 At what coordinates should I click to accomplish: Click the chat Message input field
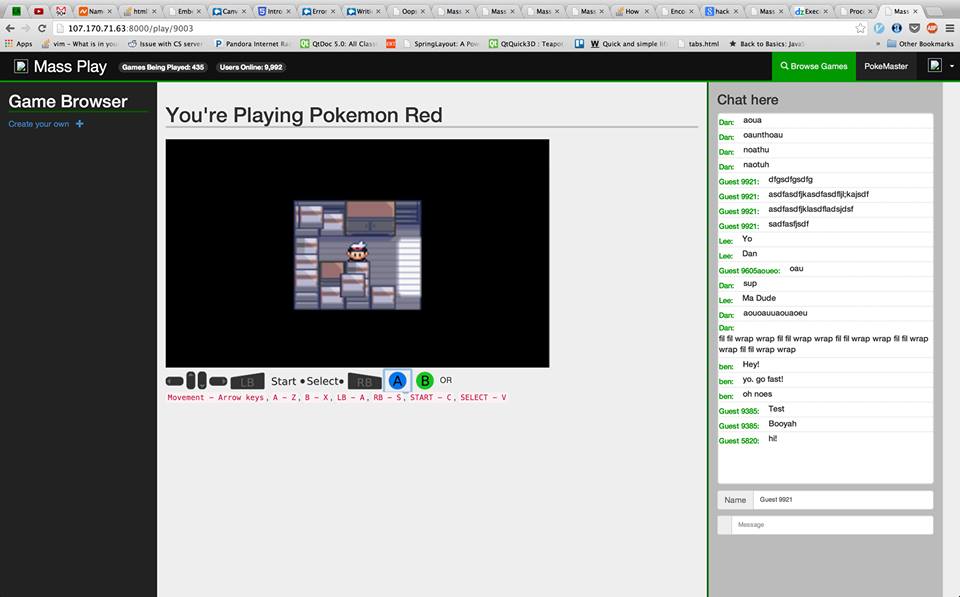click(833, 525)
